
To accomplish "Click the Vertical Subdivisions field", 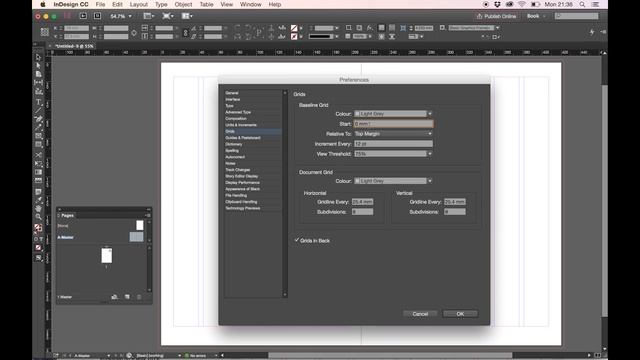I will click(x=455, y=211).
